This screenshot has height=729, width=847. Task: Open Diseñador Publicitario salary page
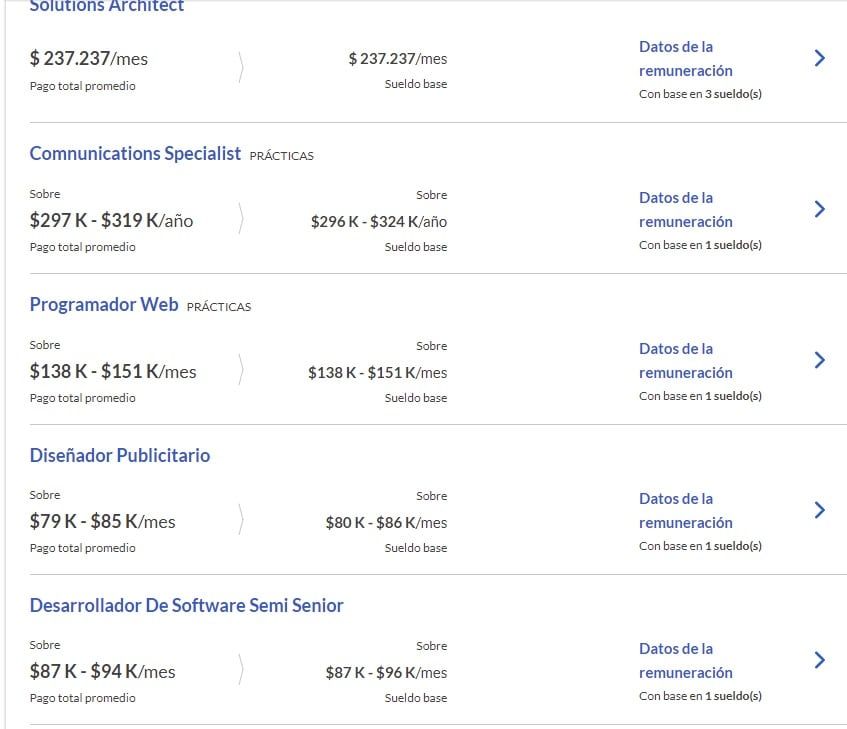tap(120, 455)
